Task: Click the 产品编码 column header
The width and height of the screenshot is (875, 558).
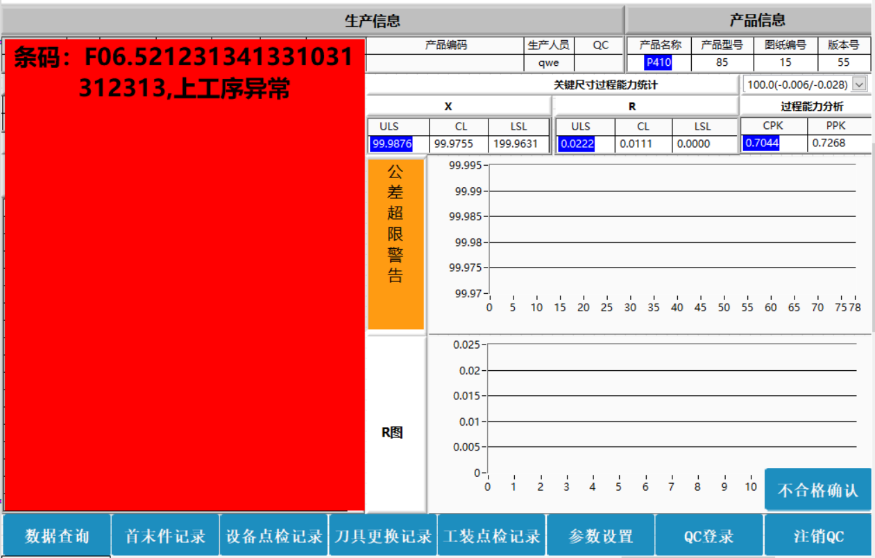Action: [445, 45]
